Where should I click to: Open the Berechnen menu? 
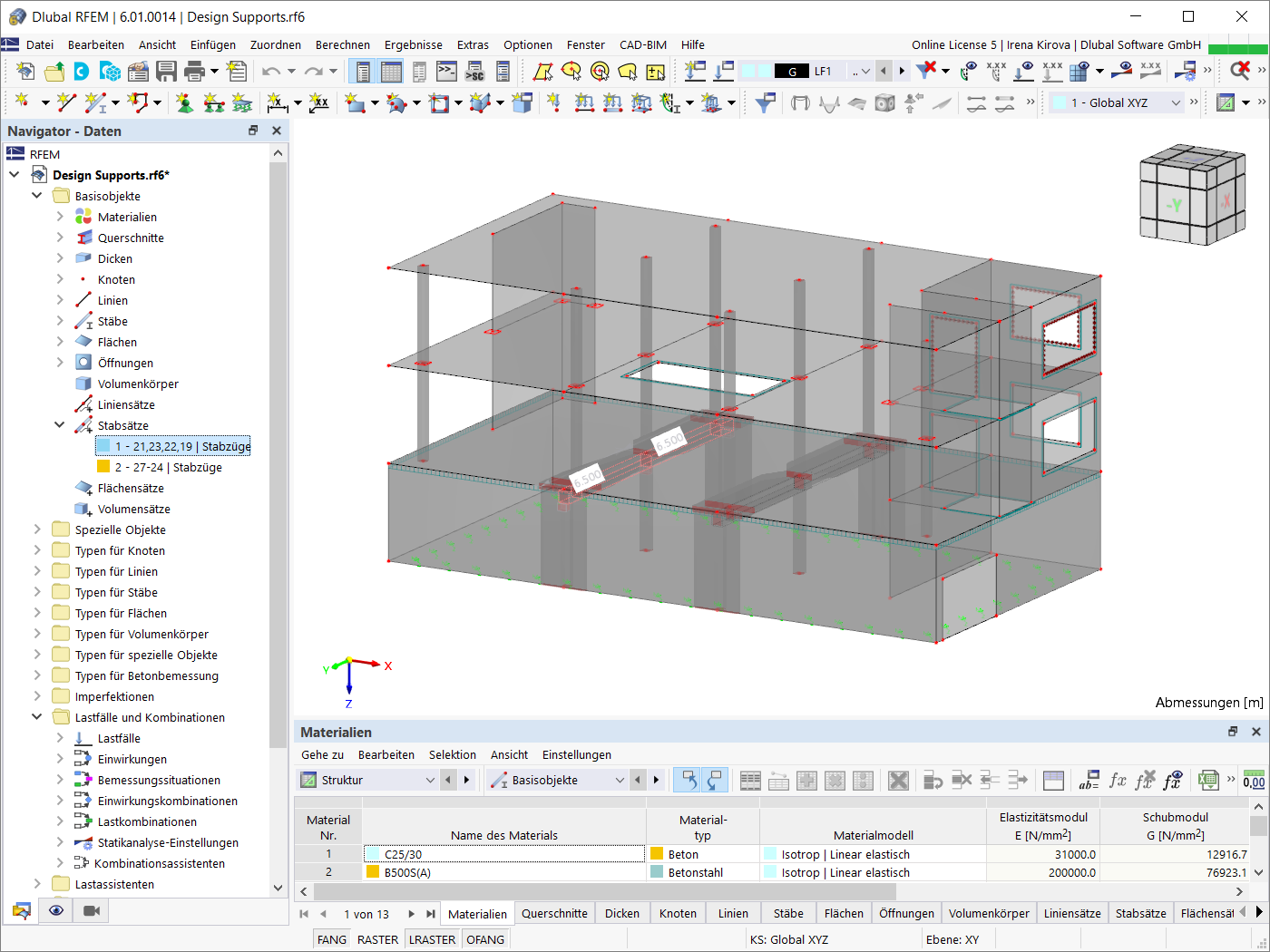pyautogui.click(x=343, y=44)
